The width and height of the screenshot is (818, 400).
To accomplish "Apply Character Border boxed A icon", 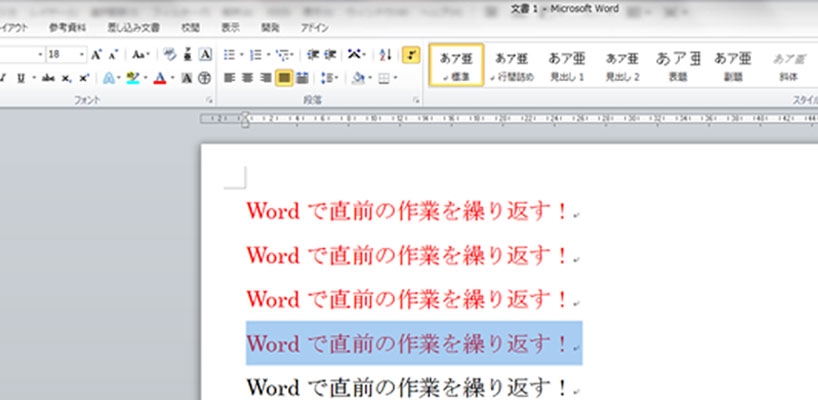I will [205, 54].
